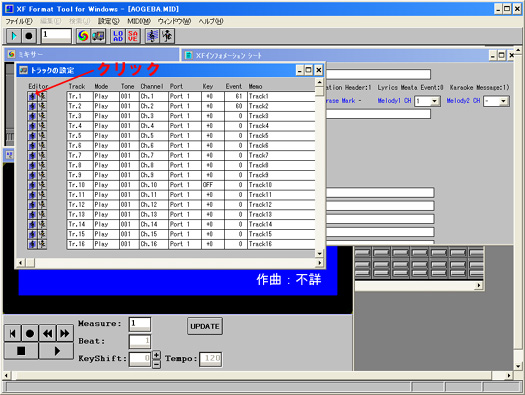Viewport: 525px width, 395px height.
Task: Click the Tempo field showing 120
Action: [211, 359]
